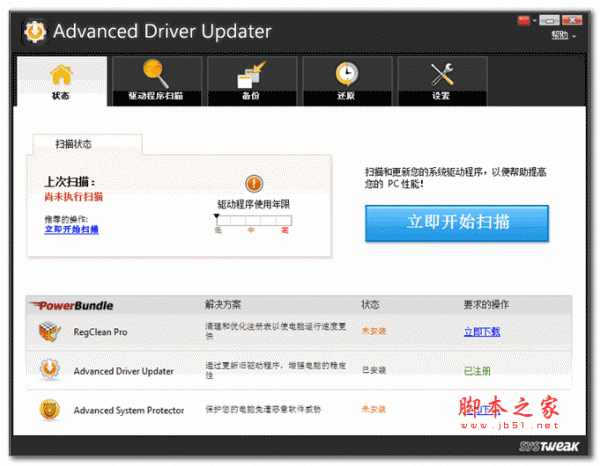Click the Advanced Driver Updater logo in title bar
The height and width of the screenshot is (466, 600).
(35, 32)
